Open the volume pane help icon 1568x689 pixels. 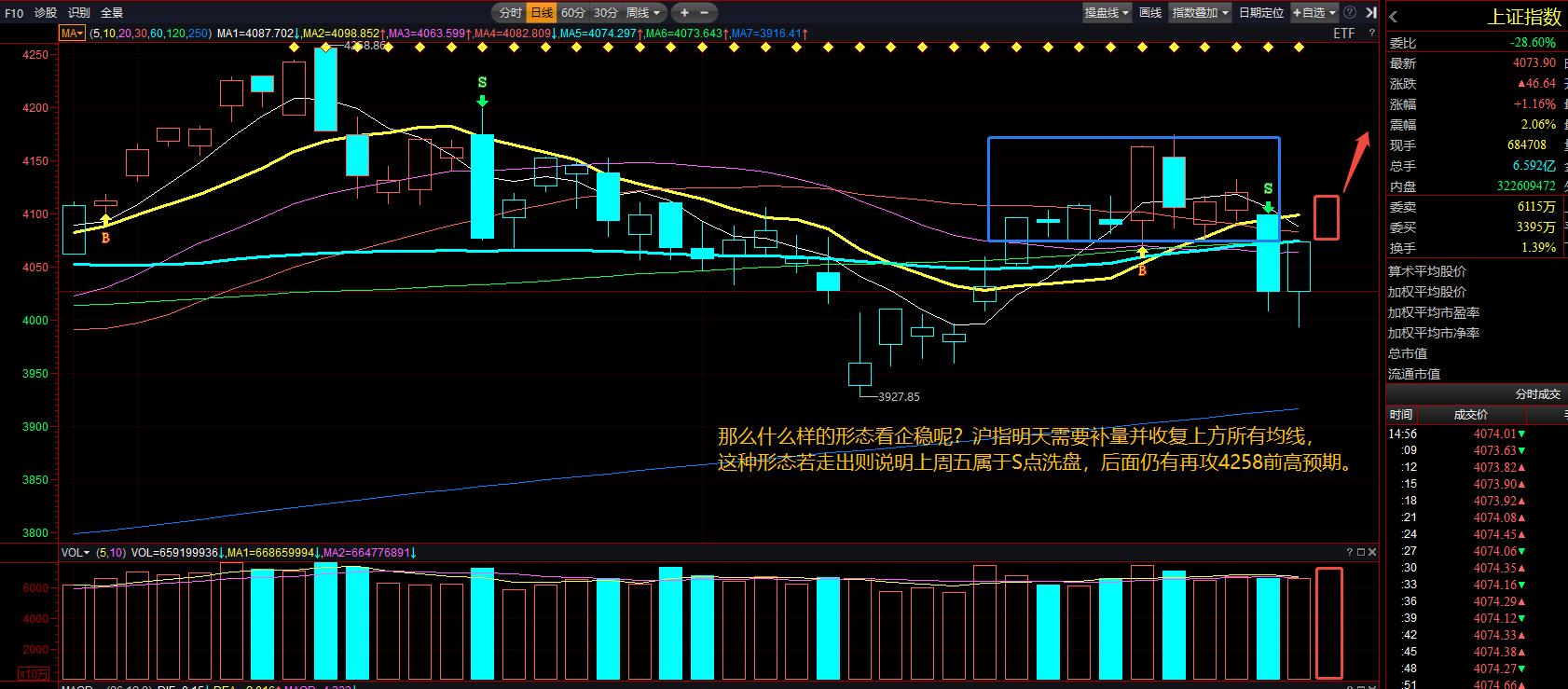pos(1349,553)
